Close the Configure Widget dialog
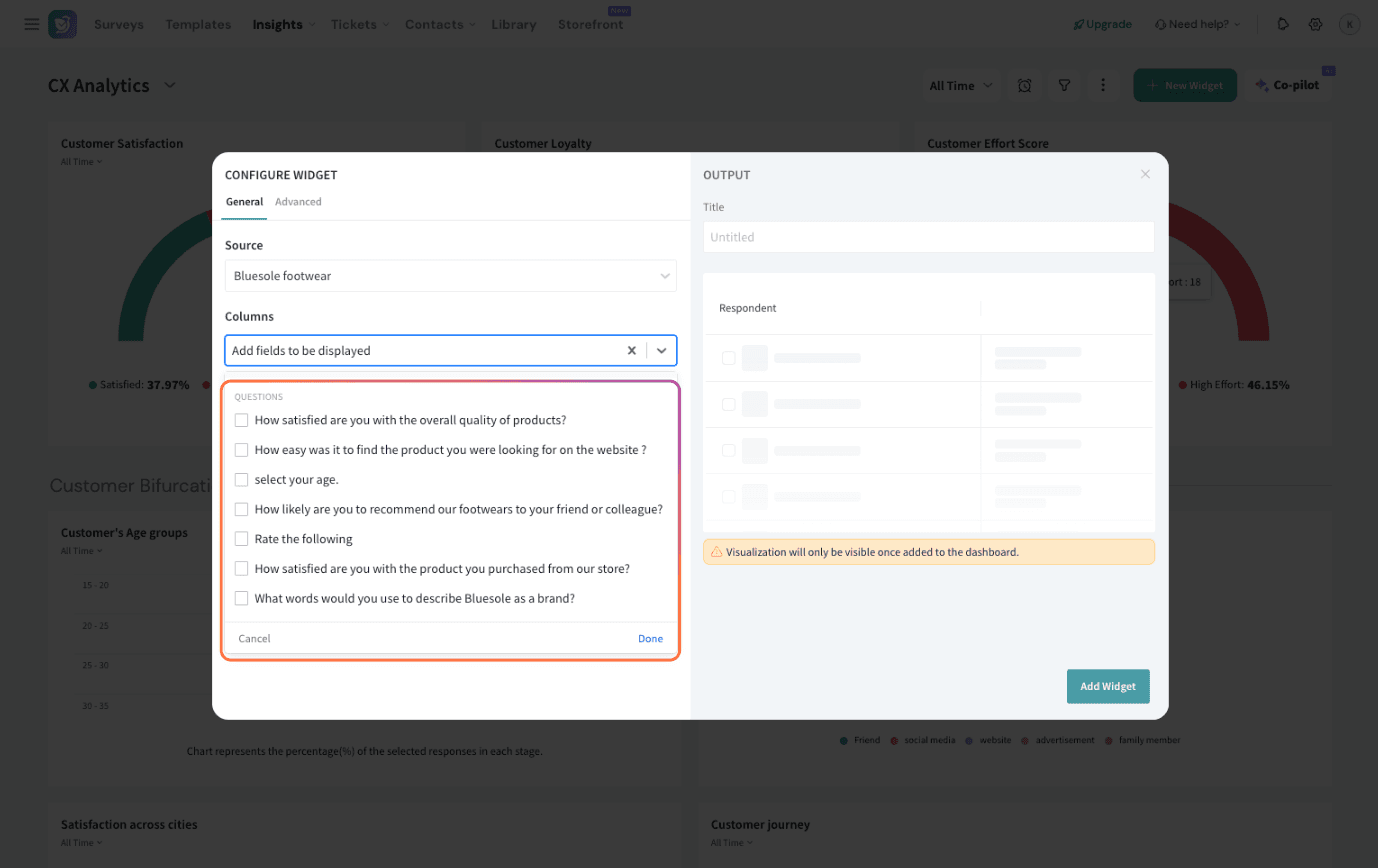The height and width of the screenshot is (868, 1378). [x=1145, y=175]
